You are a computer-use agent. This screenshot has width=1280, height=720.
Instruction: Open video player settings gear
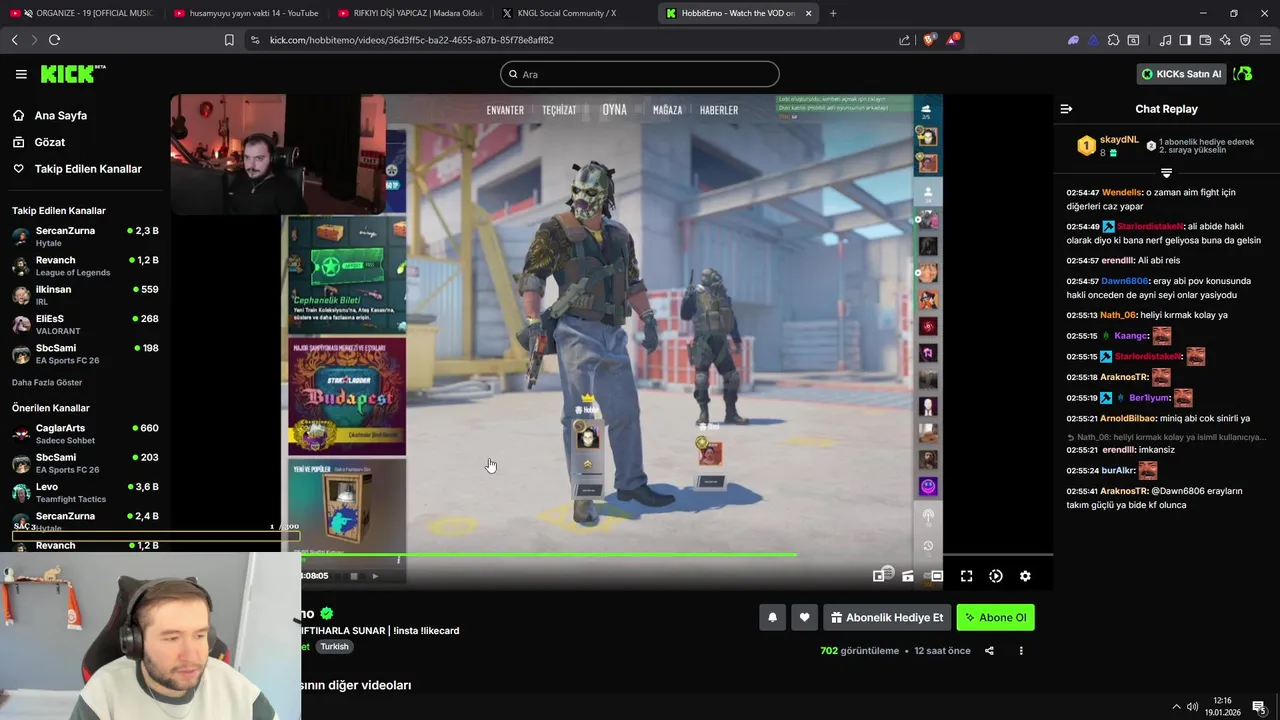point(1025,576)
